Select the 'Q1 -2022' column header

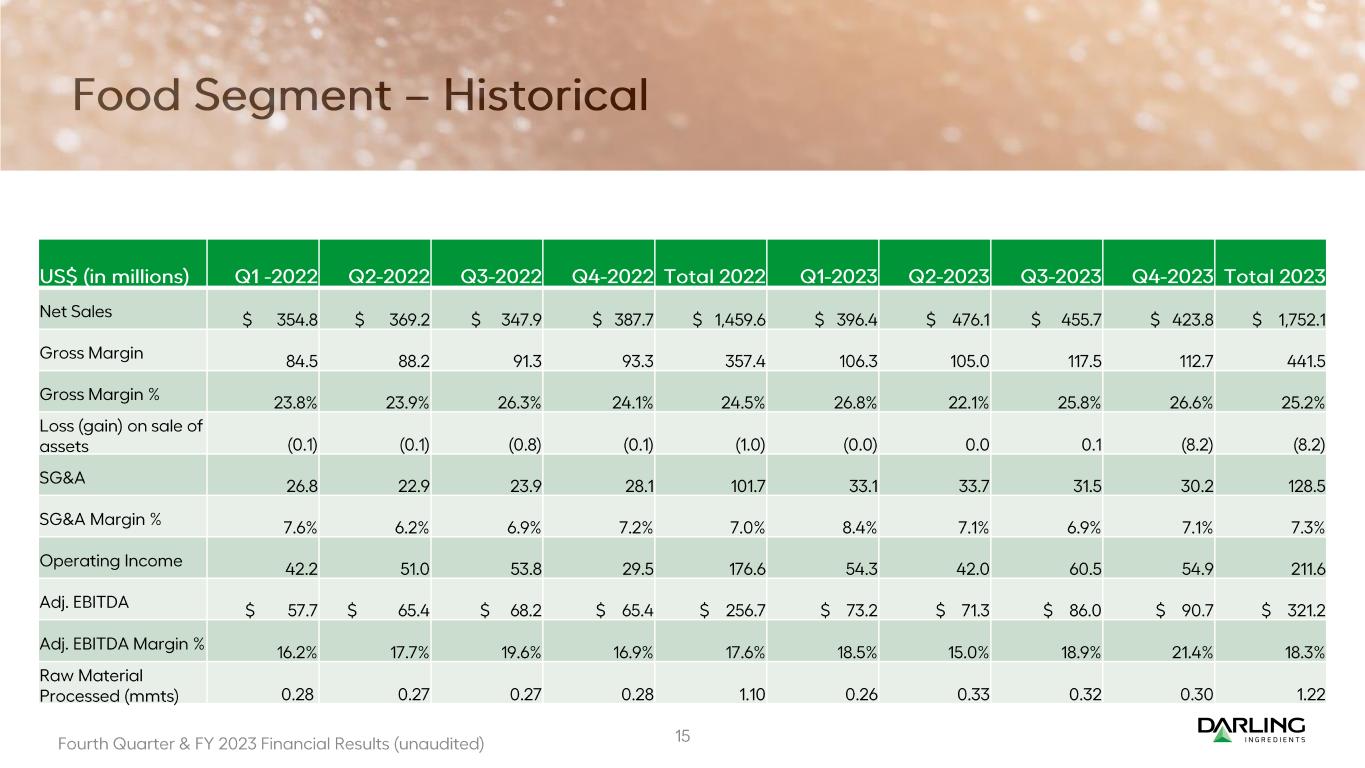click(277, 276)
